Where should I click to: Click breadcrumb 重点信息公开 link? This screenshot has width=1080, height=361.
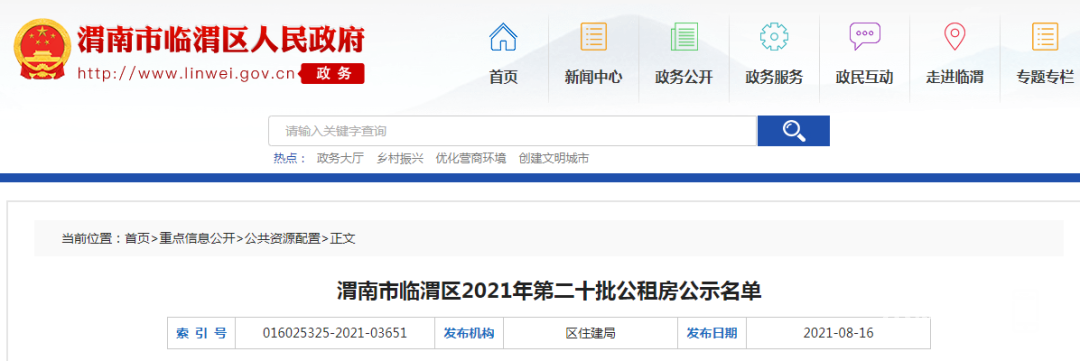click(x=197, y=239)
